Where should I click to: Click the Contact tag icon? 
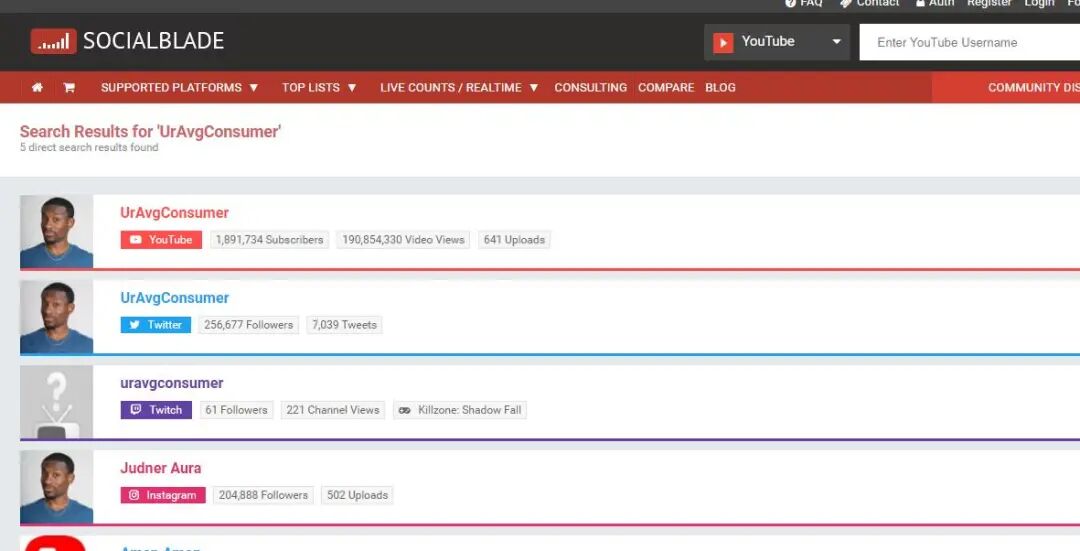pyautogui.click(x=846, y=3)
